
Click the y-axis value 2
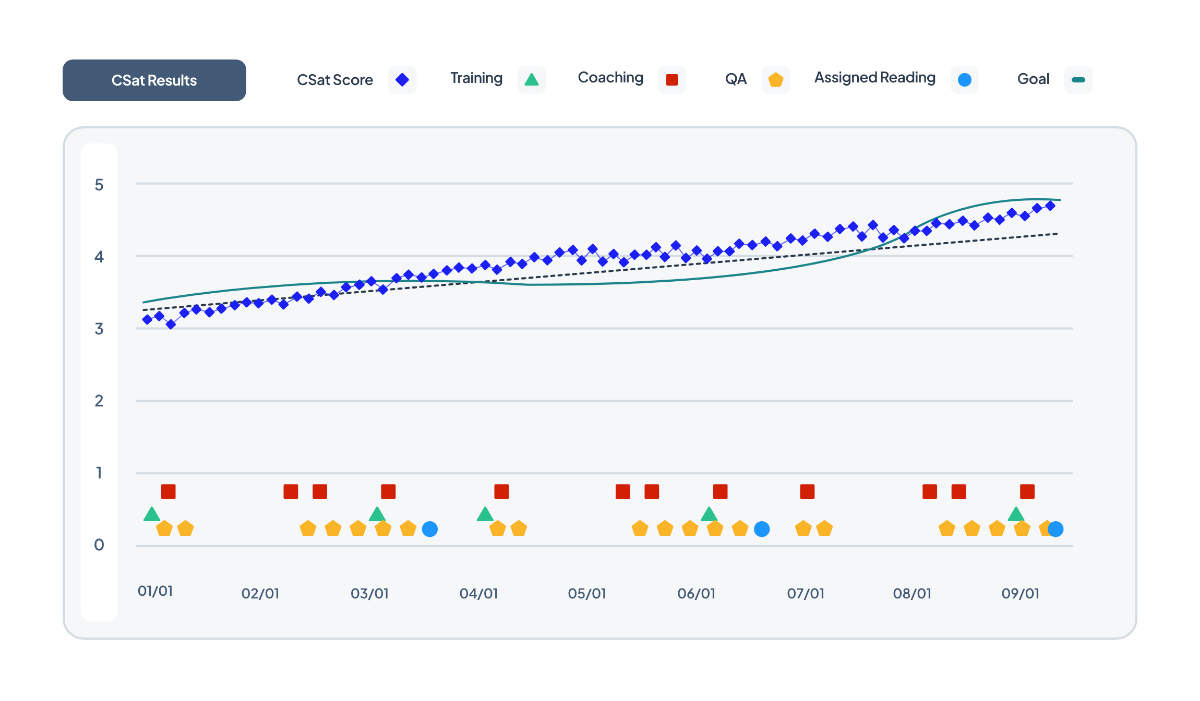point(99,401)
